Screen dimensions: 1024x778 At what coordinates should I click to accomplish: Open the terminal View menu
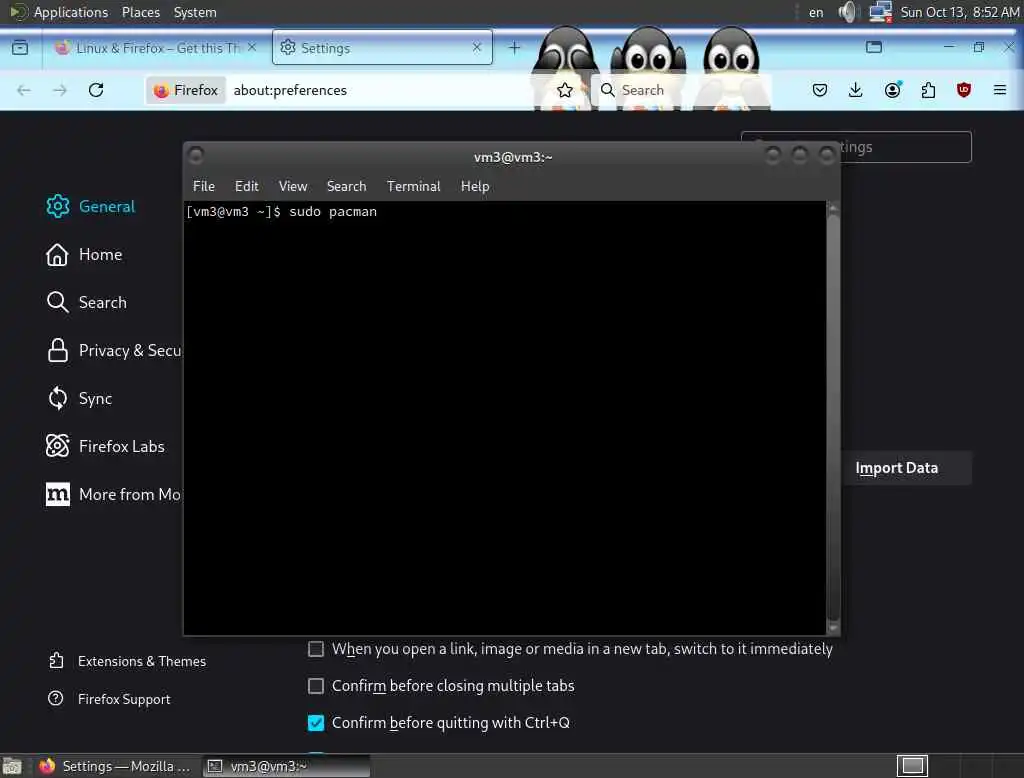[293, 186]
